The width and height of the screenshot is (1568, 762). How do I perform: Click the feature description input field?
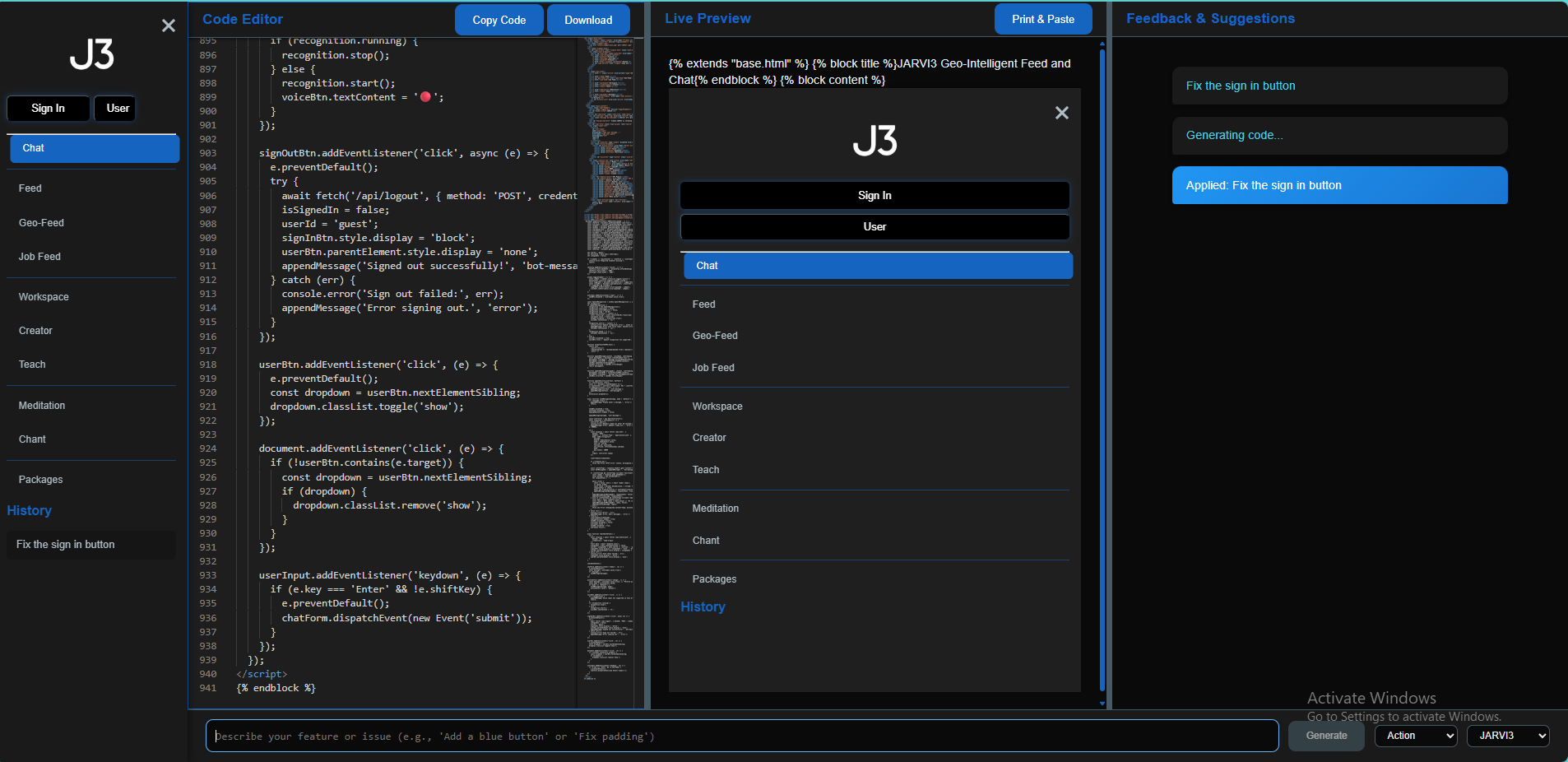click(741, 736)
